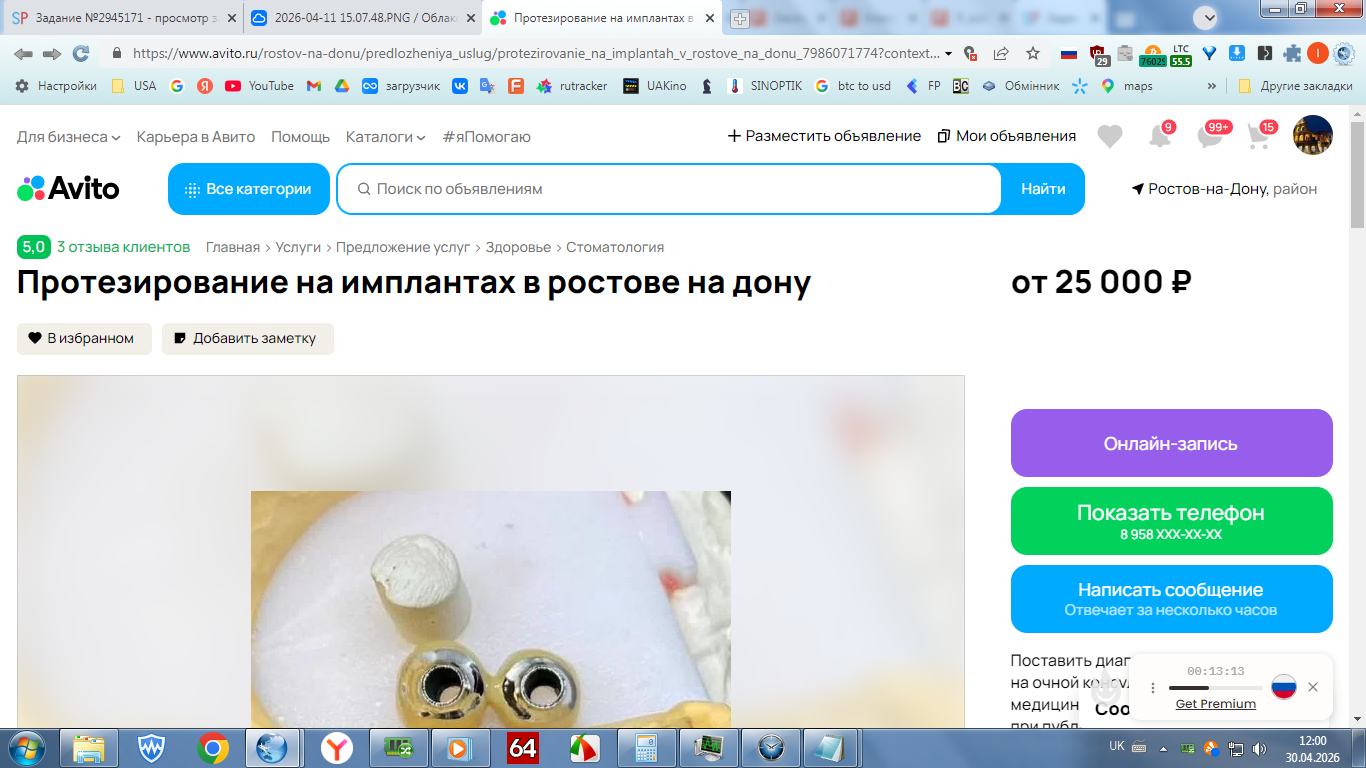Open #яПомогаю in top menu
The width and height of the screenshot is (1366, 768).
[487, 136]
